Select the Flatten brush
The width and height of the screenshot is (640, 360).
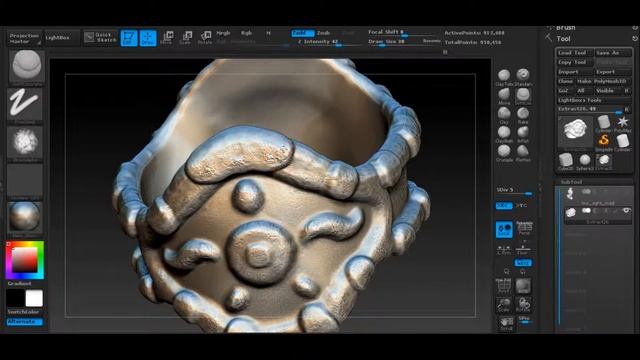tap(523, 153)
